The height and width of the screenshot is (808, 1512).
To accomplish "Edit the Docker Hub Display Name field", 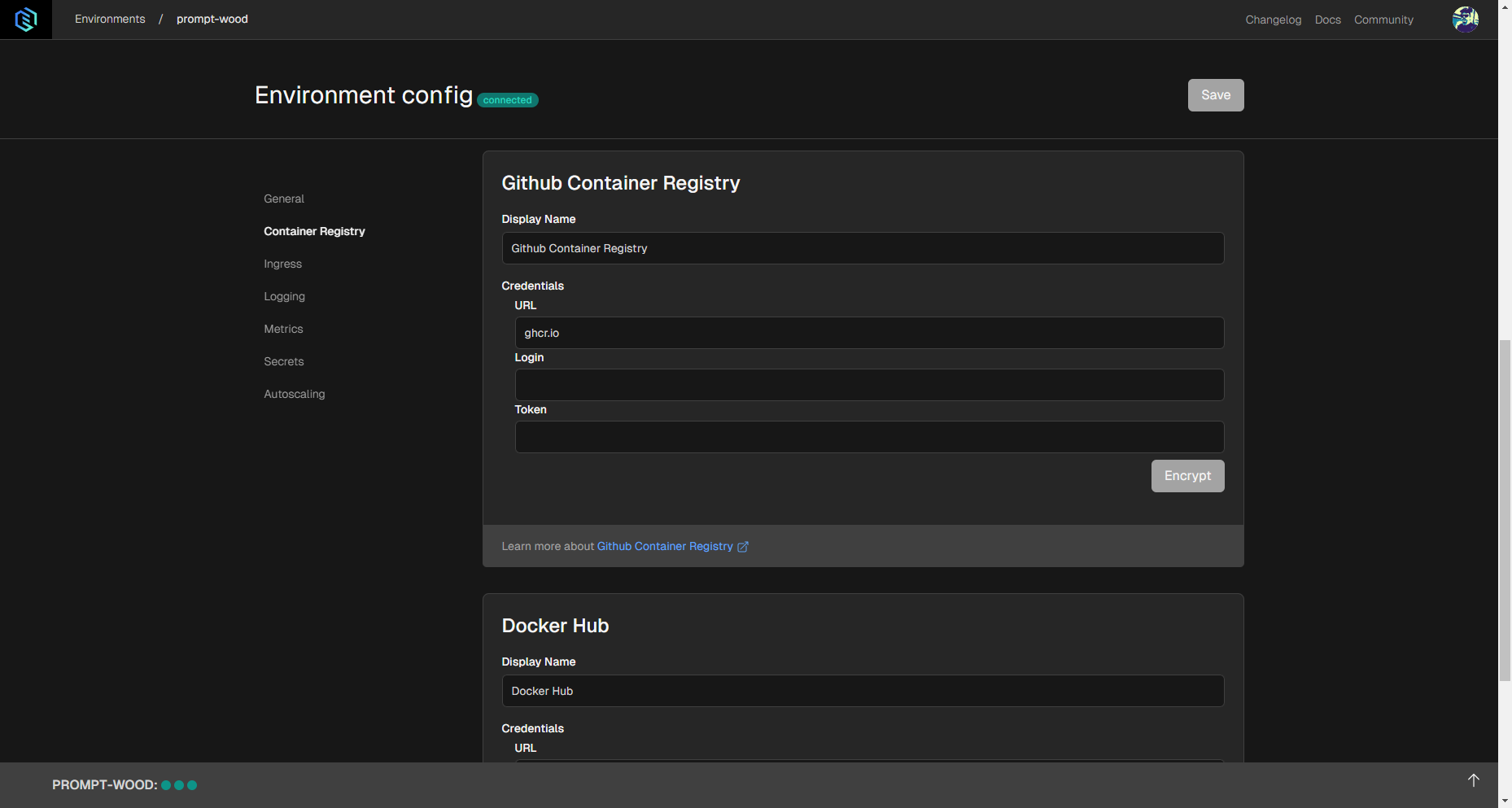I will (x=863, y=691).
